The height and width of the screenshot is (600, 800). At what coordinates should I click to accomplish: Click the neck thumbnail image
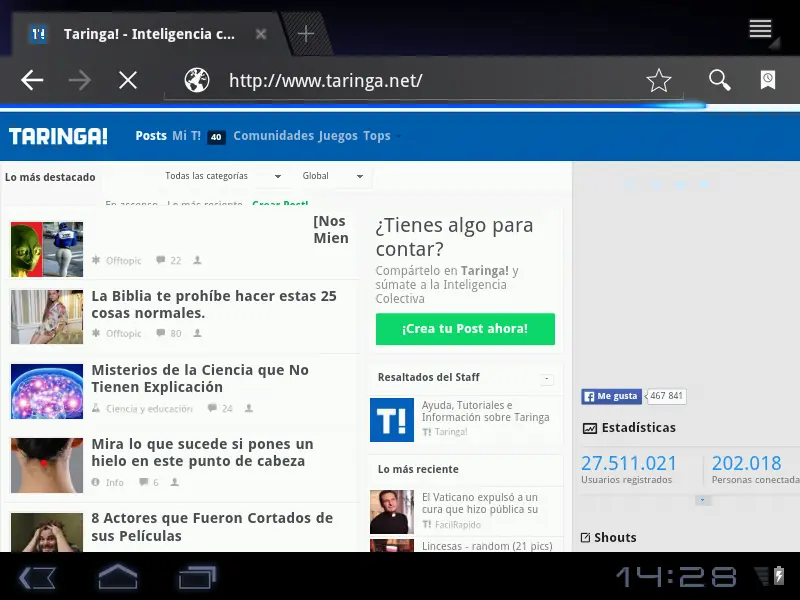pos(47,465)
